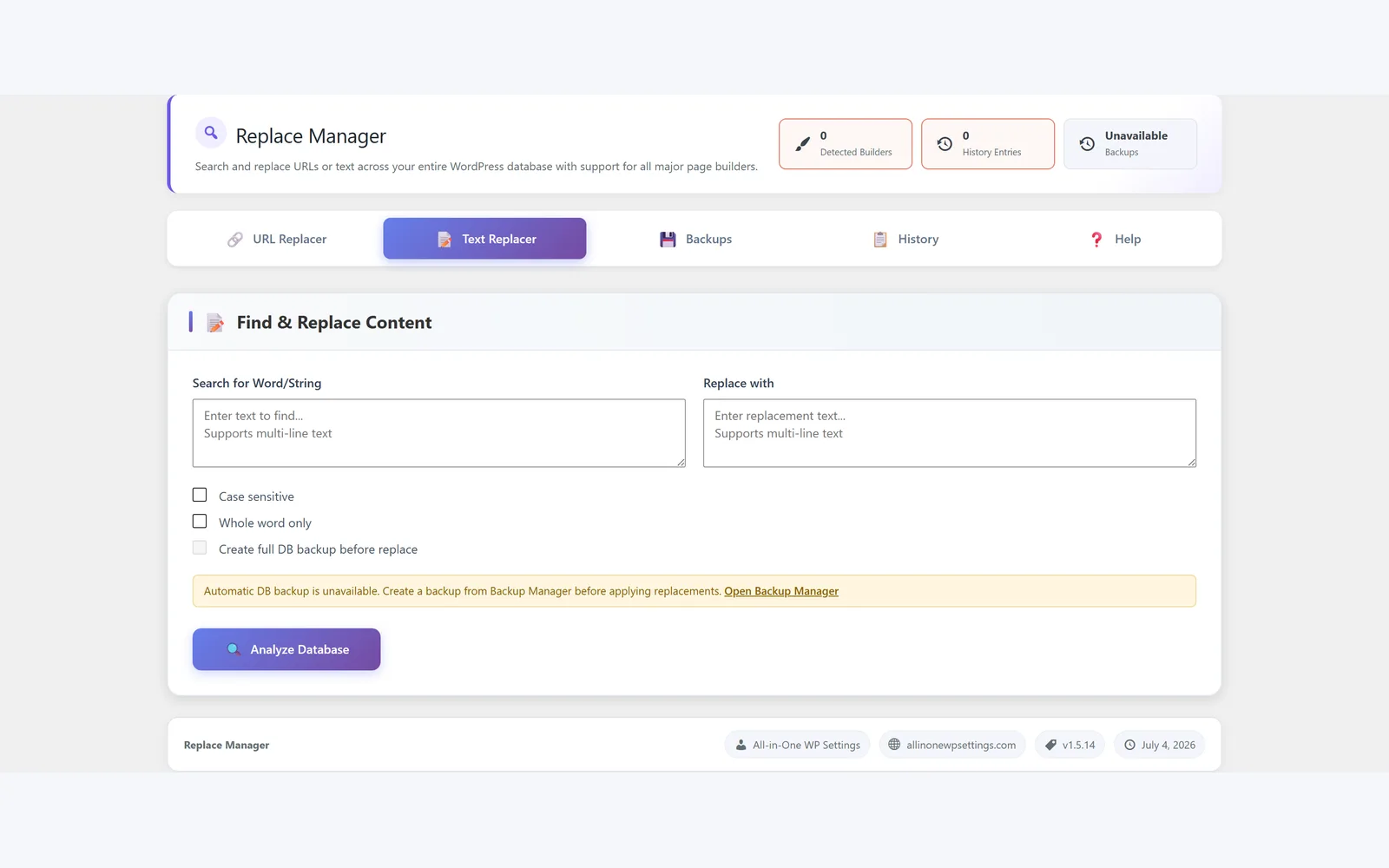1389x868 pixels.
Task: Tick the Whole word only checkbox
Action: [200, 522]
